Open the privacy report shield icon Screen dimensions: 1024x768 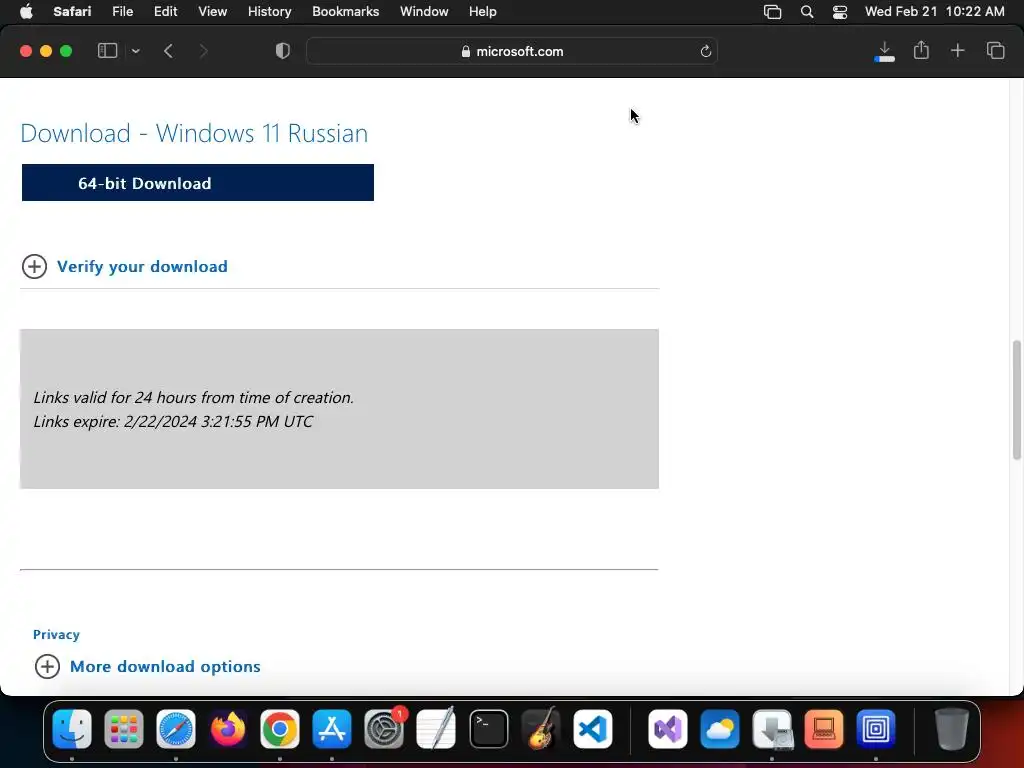(282, 51)
